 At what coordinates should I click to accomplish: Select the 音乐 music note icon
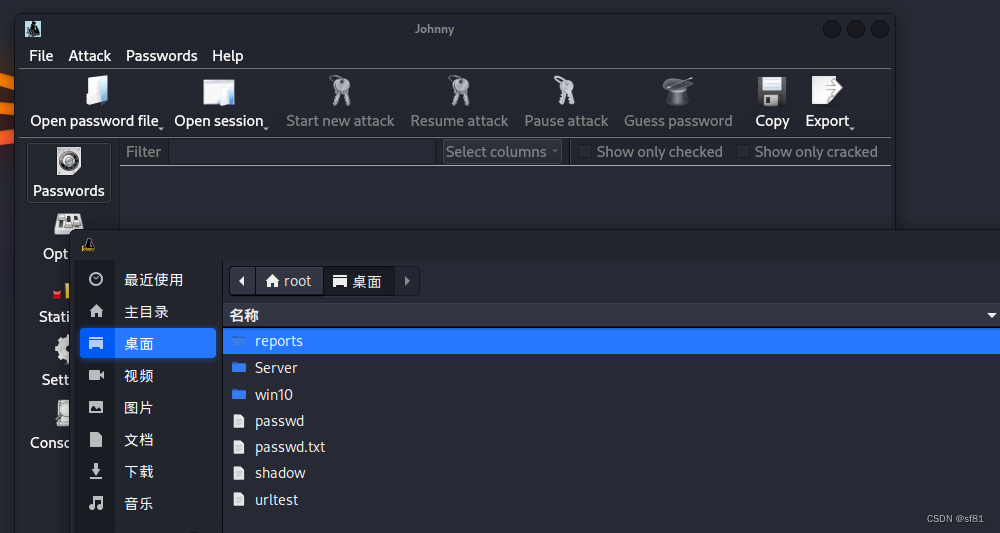pyautogui.click(x=96, y=503)
